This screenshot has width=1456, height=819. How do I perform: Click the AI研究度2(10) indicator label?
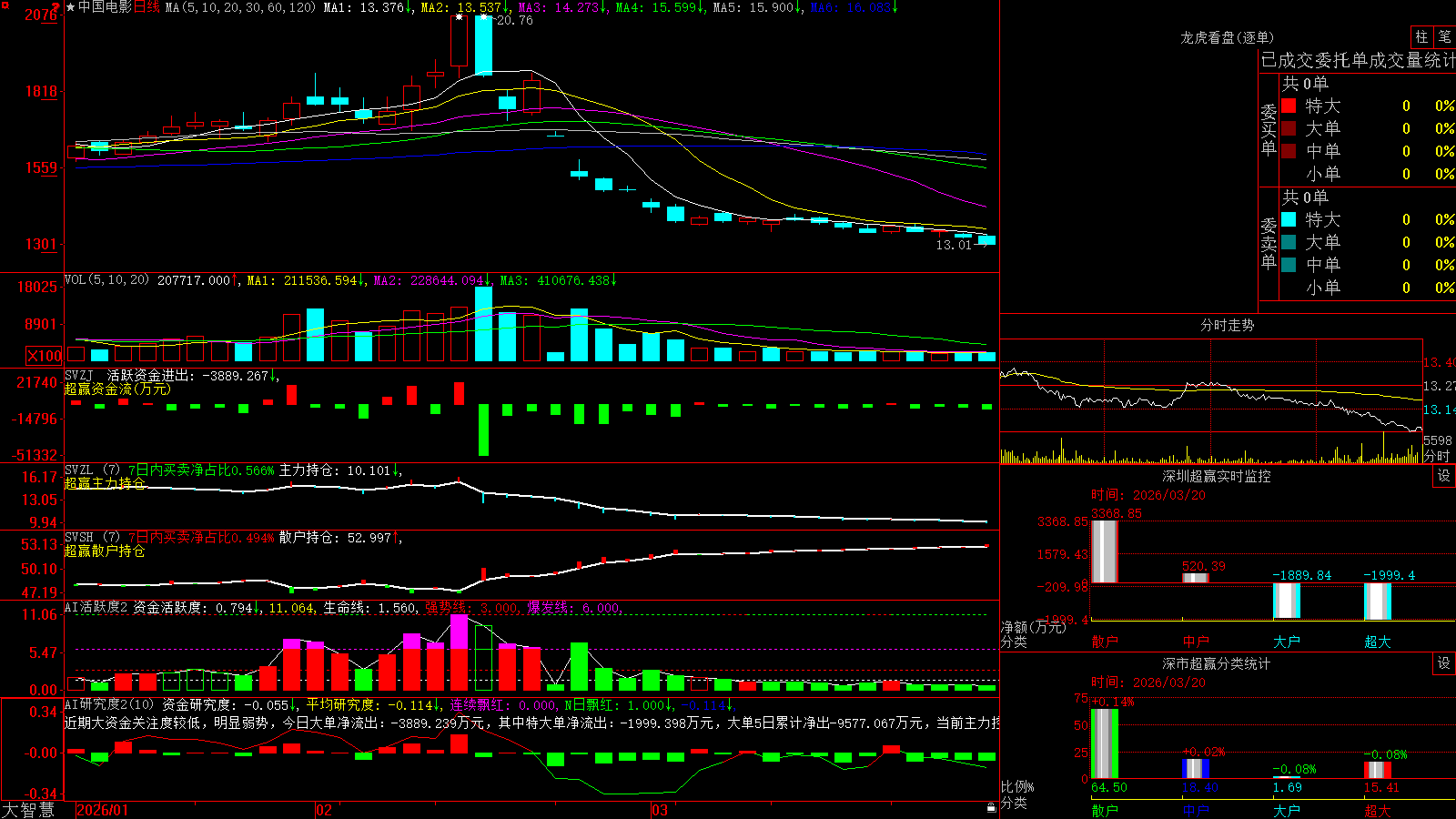[110, 704]
